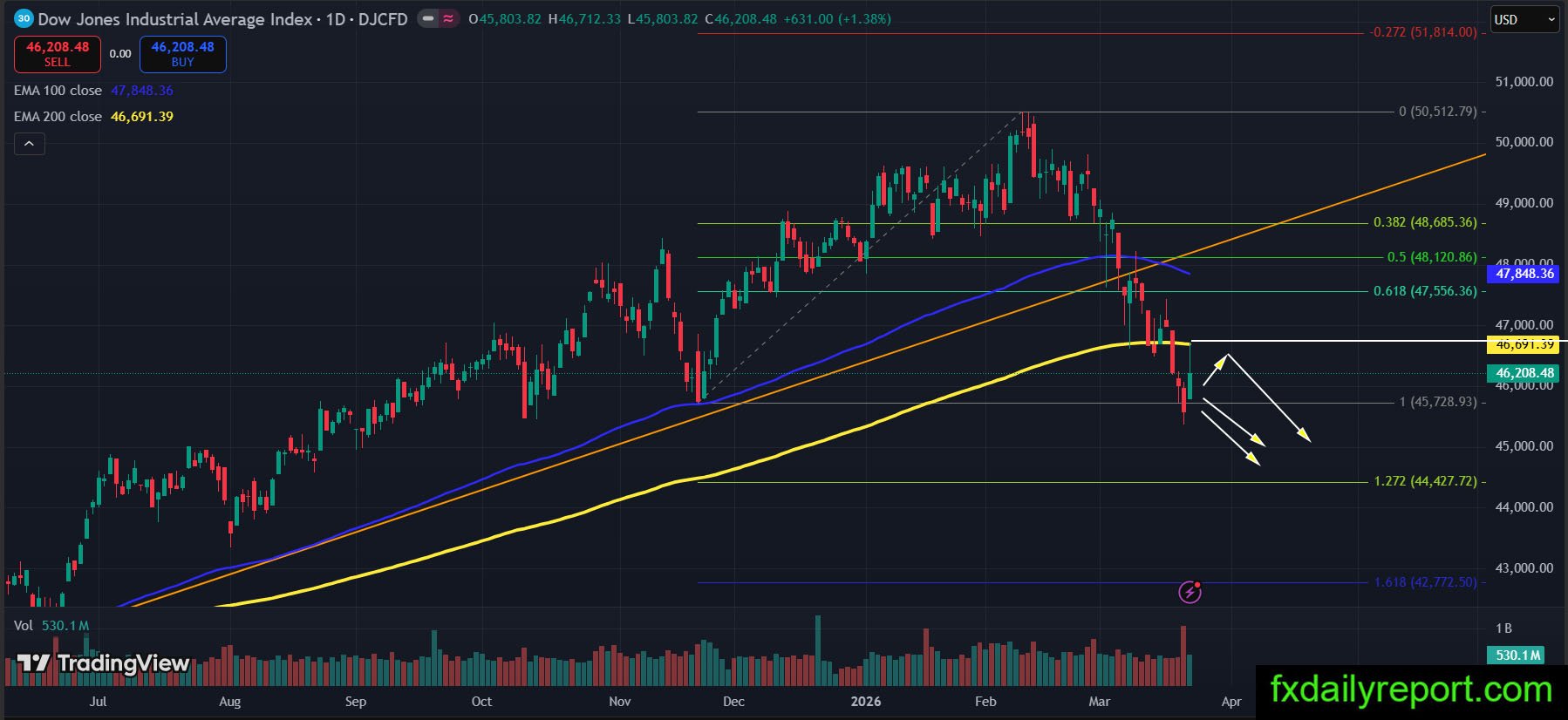The height and width of the screenshot is (720, 1568).
Task: Click the 47,000.00 price axis label
Action: coord(1524,325)
